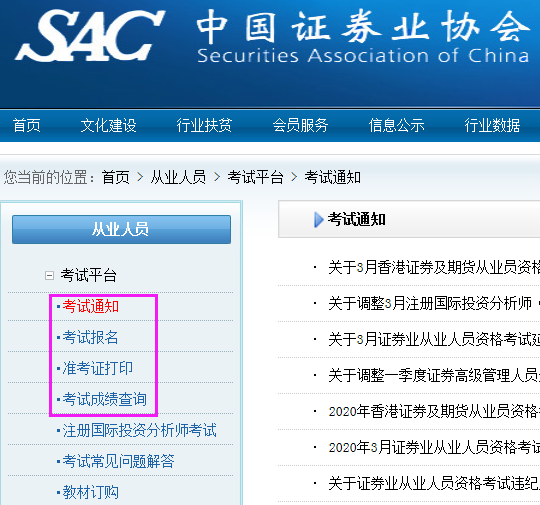Click the SAC logo in header
This screenshot has width=540, height=505.
coord(90,36)
